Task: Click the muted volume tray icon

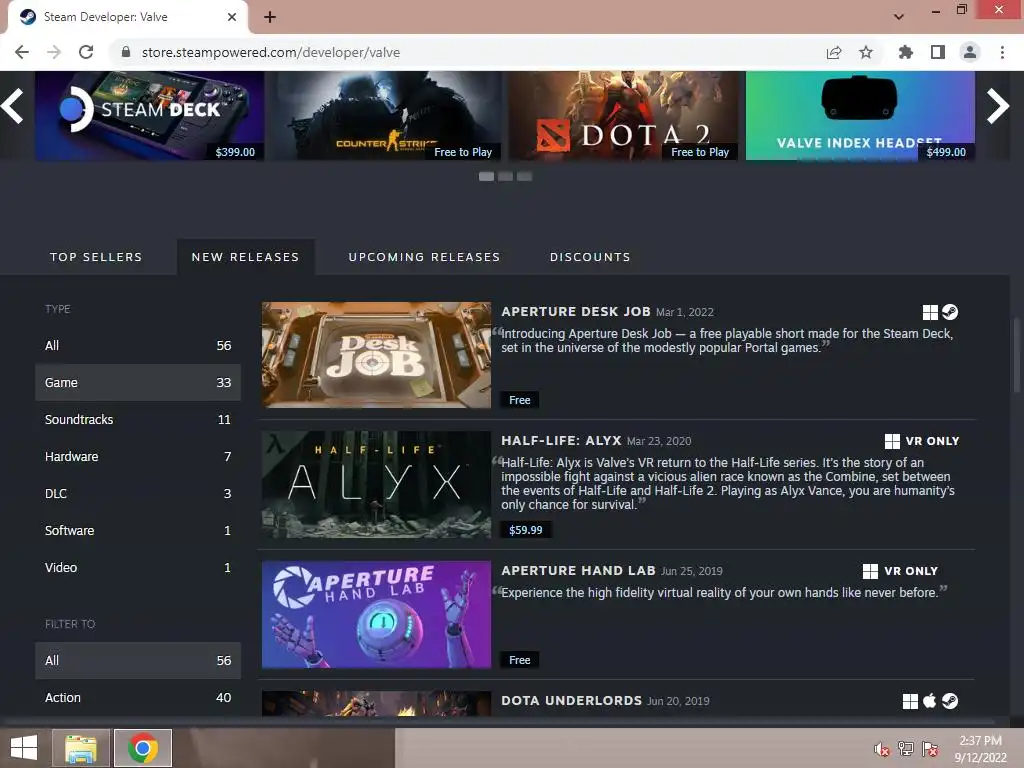Action: point(882,749)
